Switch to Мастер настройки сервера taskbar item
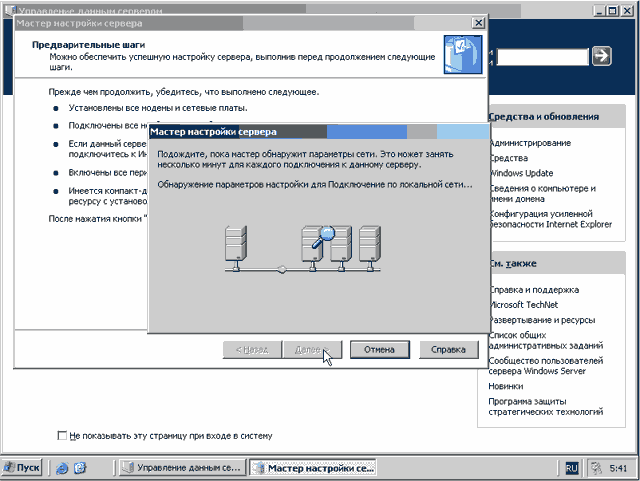Screen dimensions: 640x481 tap(313, 468)
